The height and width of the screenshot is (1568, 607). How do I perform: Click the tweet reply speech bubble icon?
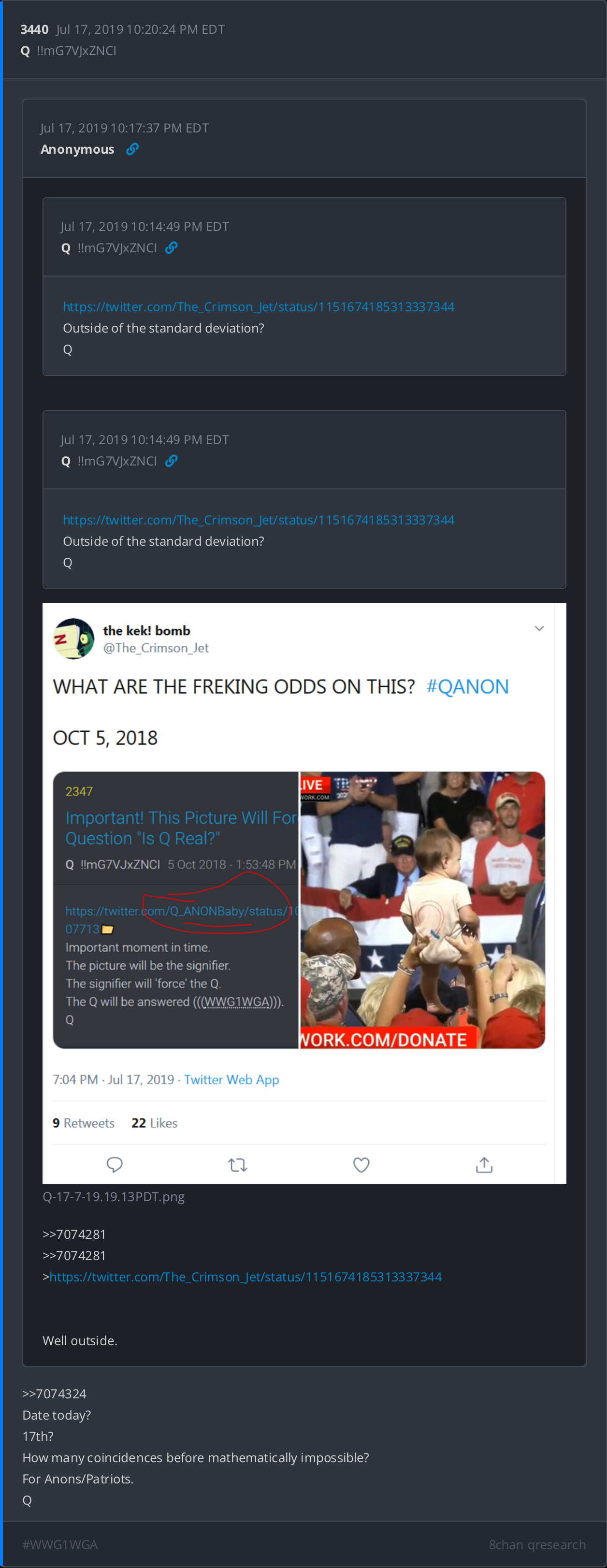[x=115, y=1164]
